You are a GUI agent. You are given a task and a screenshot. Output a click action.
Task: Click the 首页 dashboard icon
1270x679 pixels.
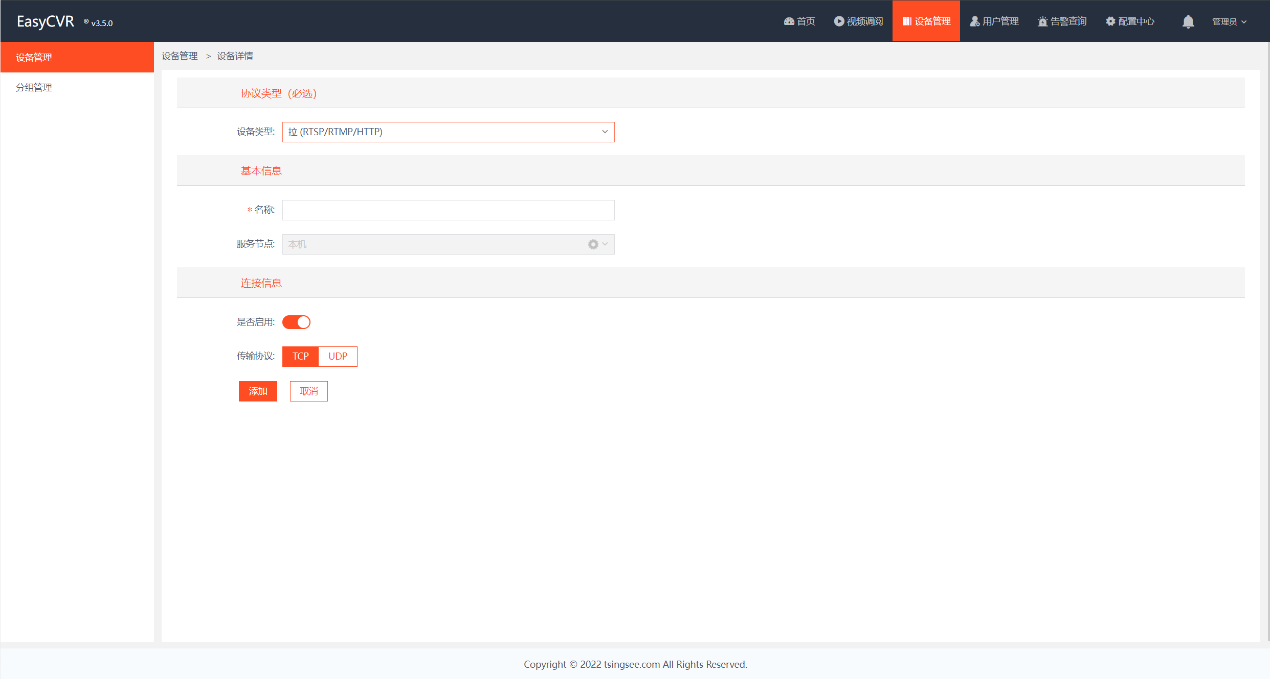point(789,21)
